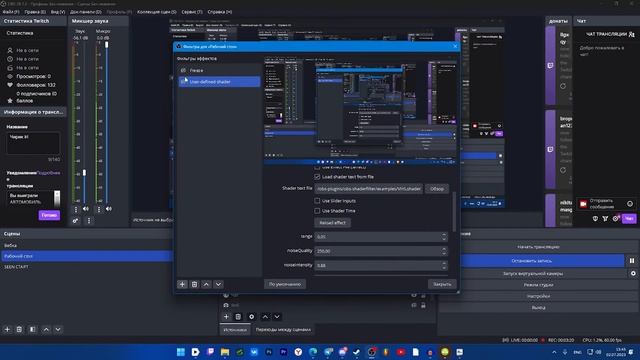This screenshot has height=360, width=640.
Task: Adjust the noiseIntensity spinner arrows
Action: click(444, 265)
